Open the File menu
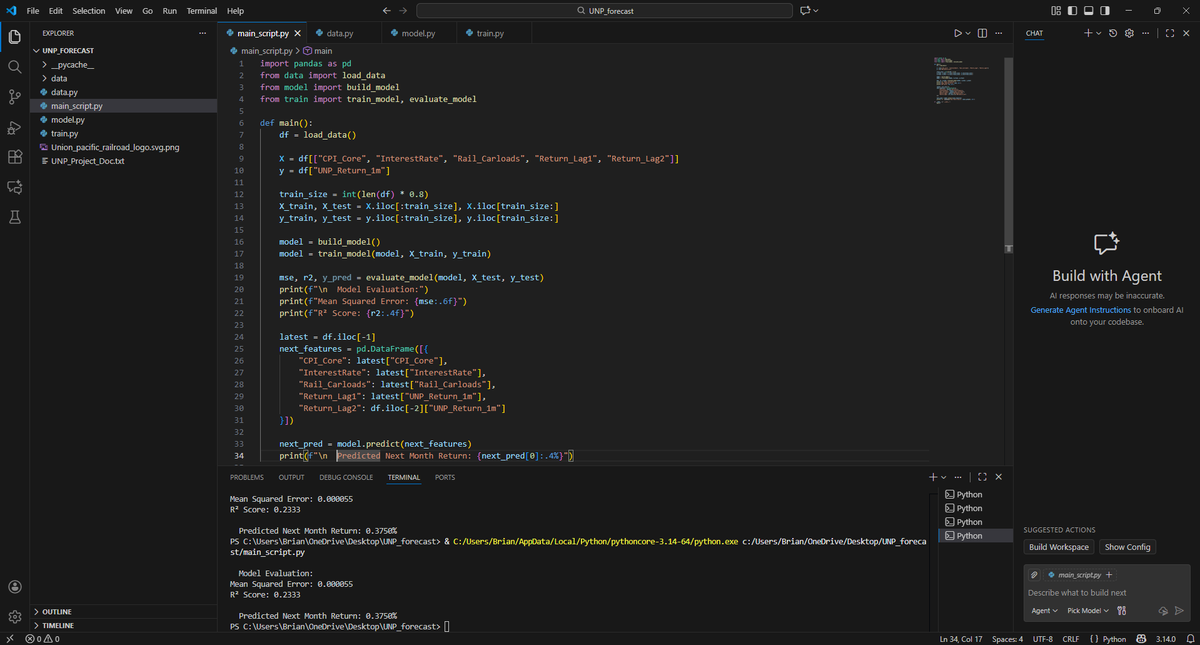 tap(33, 10)
